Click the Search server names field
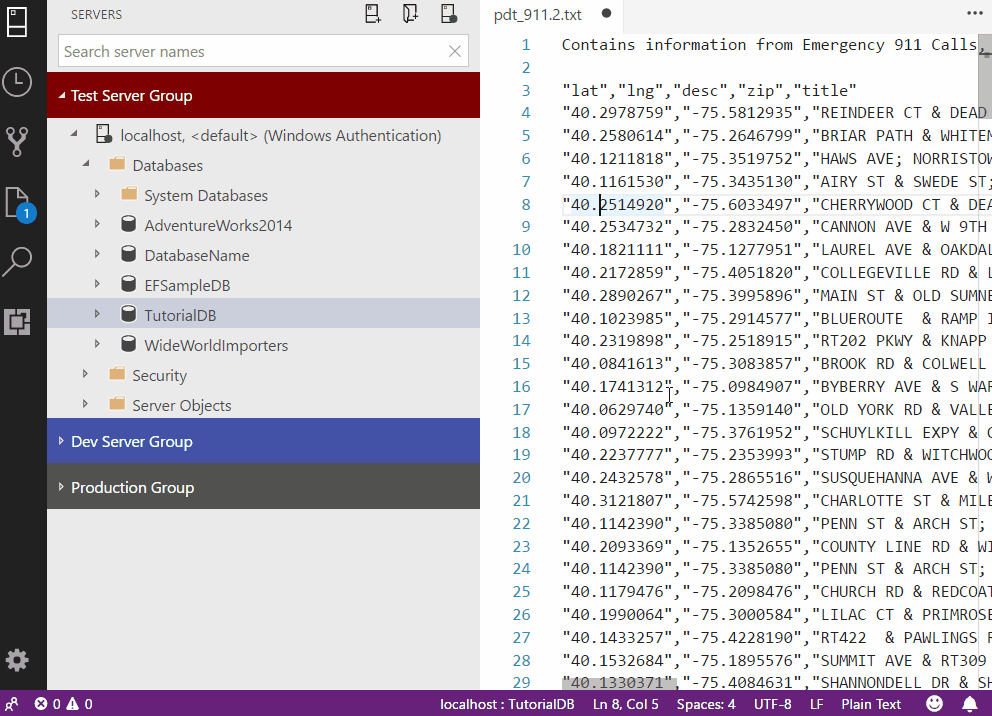Viewport: 992px width, 716px height. click(250, 51)
